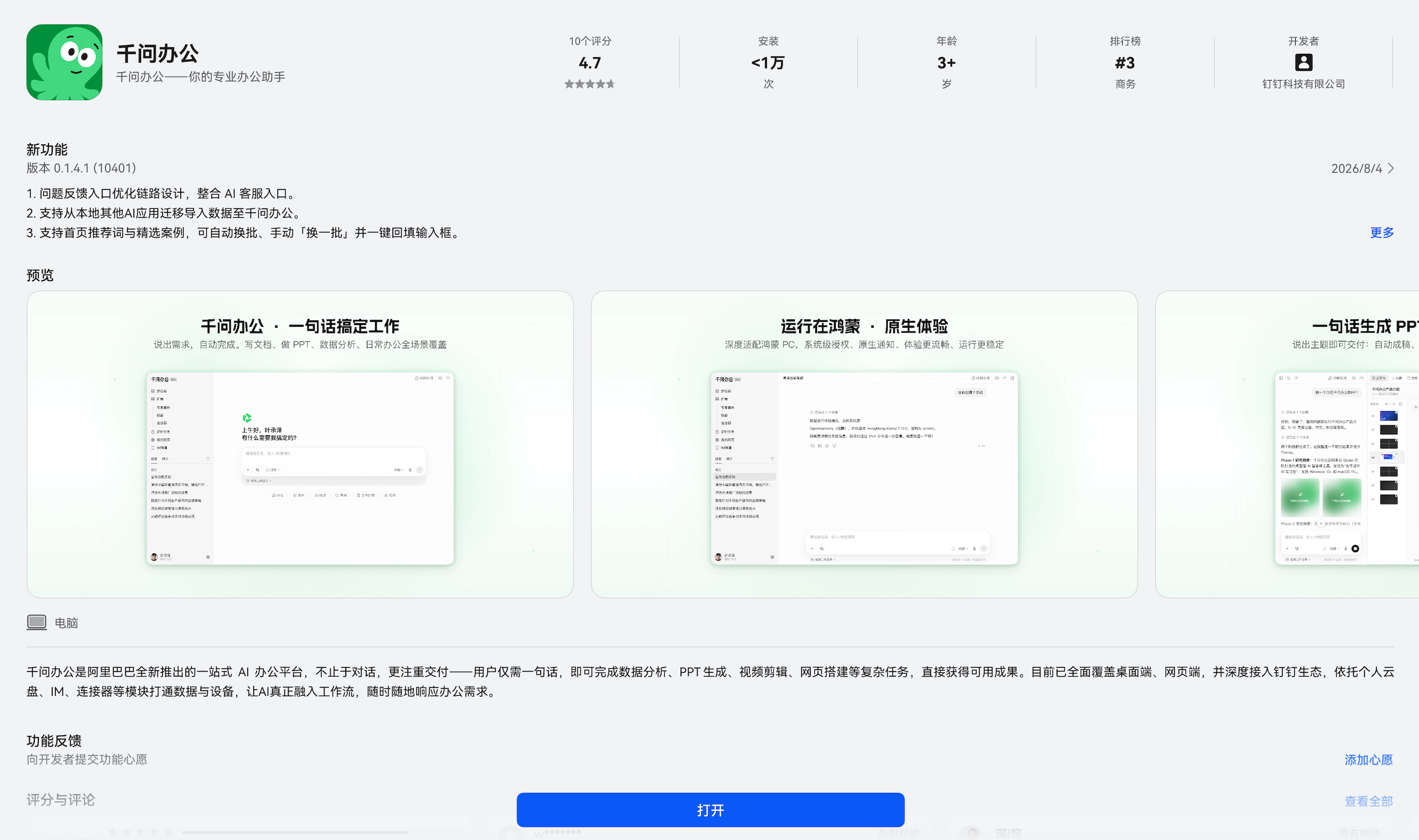Open the app with the blue 打开 button
Image resolution: width=1419 pixels, height=840 pixels.
pos(710,809)
